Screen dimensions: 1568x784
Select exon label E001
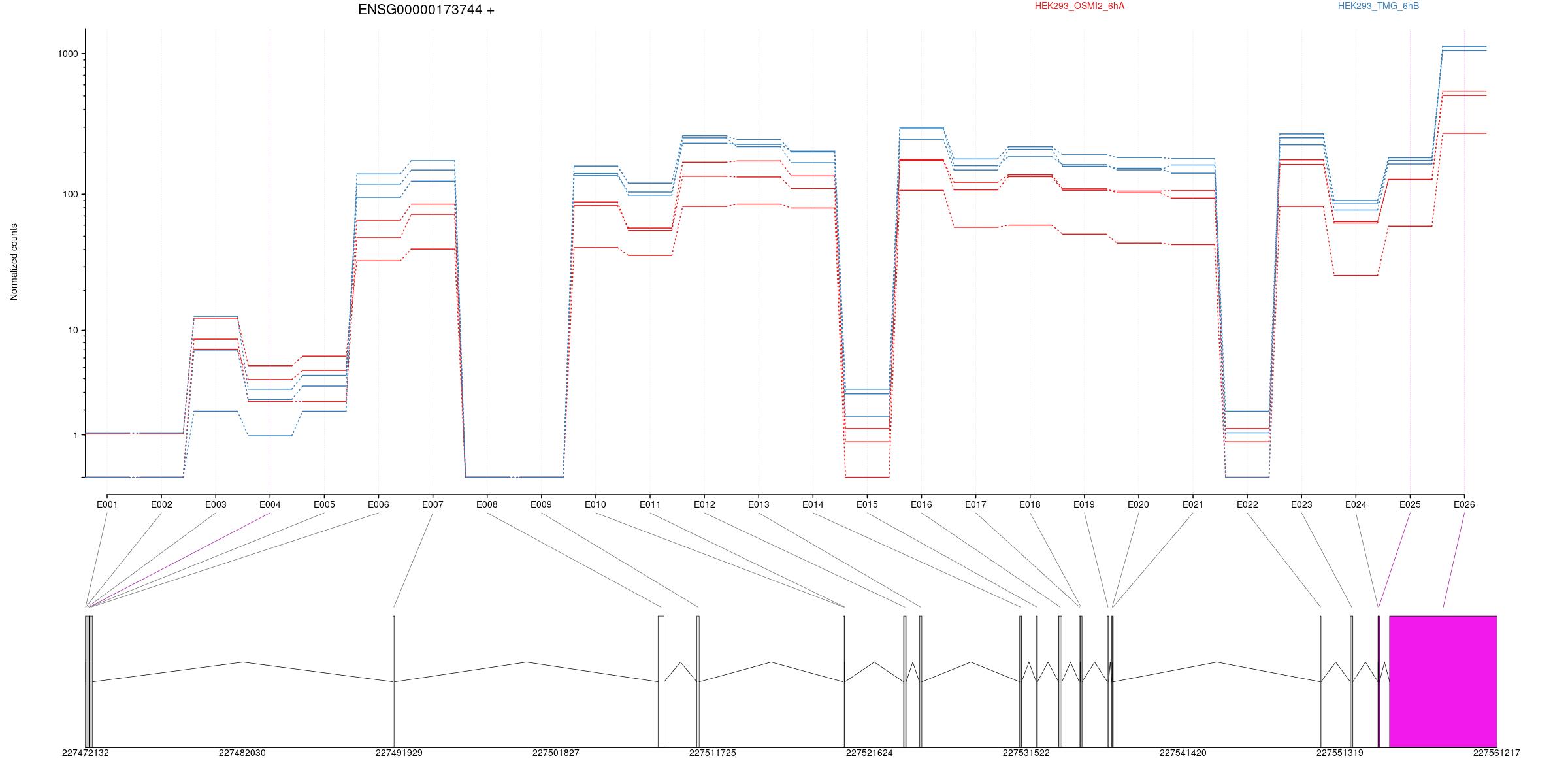107,504
